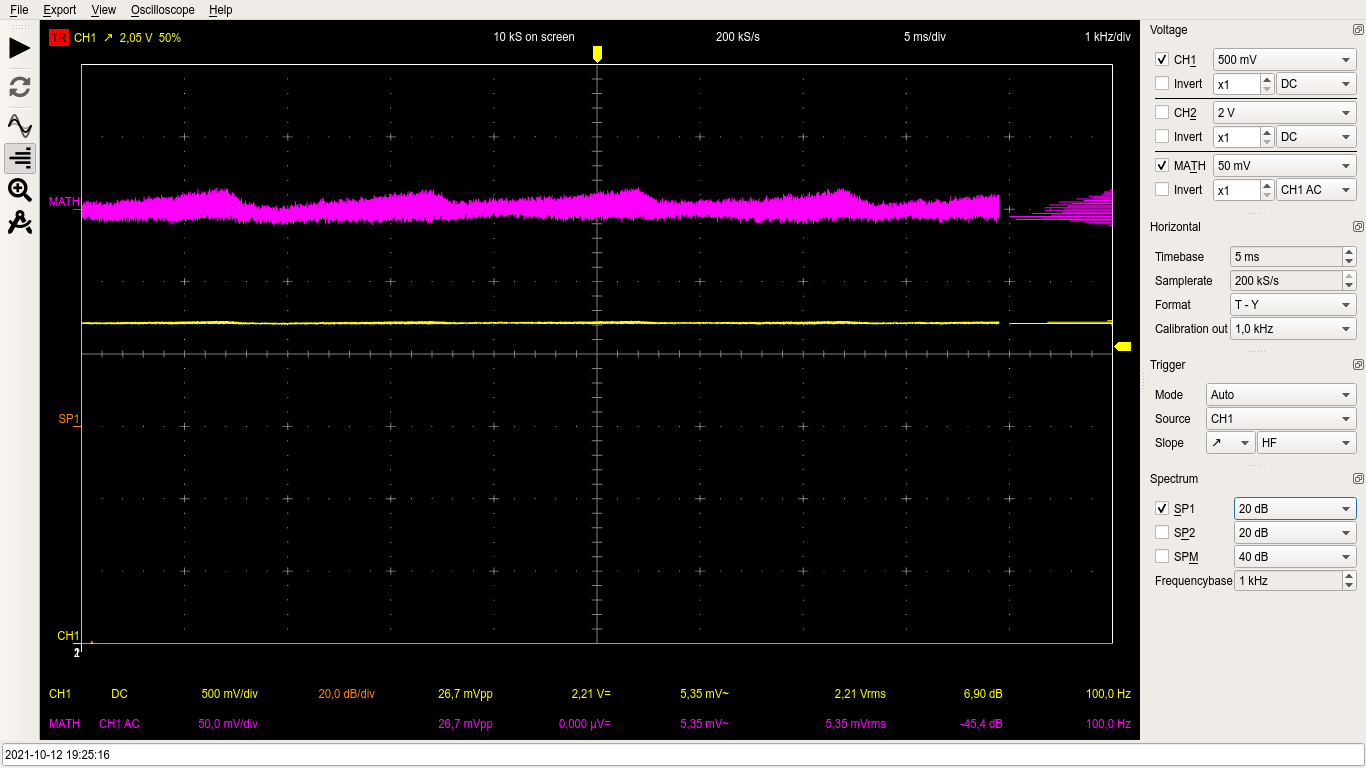Image resolution: width=1366 pixels, height=768 pixels.
Task: Click the -45,4 dB readout
Action: (982, 724)
